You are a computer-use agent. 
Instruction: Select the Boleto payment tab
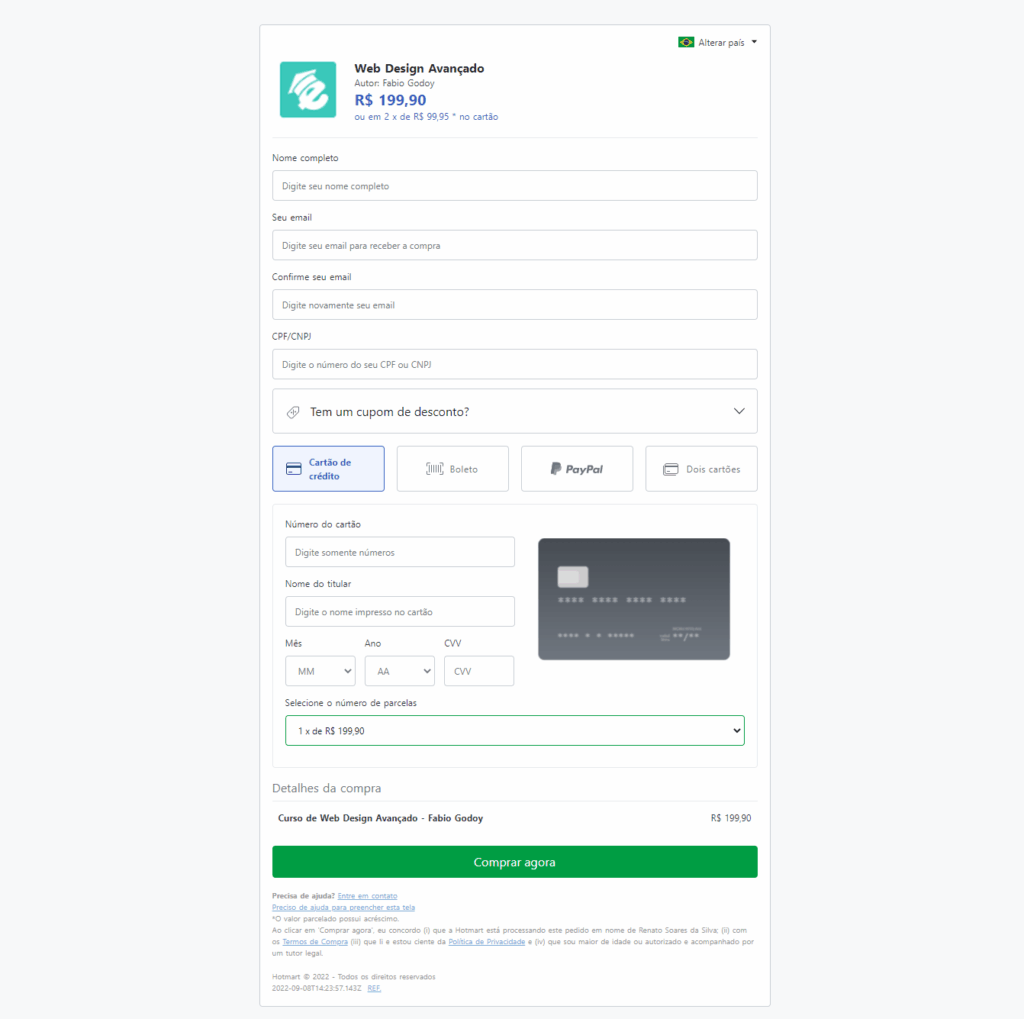coord(453,469)
